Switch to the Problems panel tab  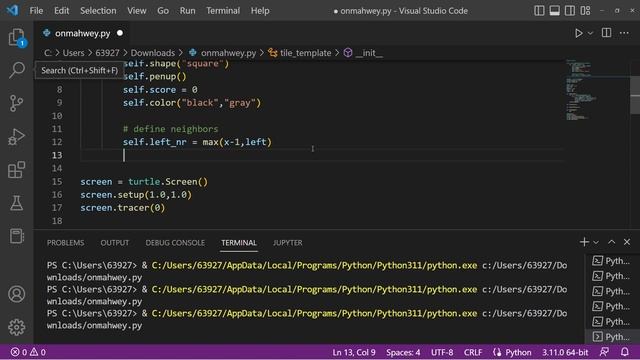(65, 243)
